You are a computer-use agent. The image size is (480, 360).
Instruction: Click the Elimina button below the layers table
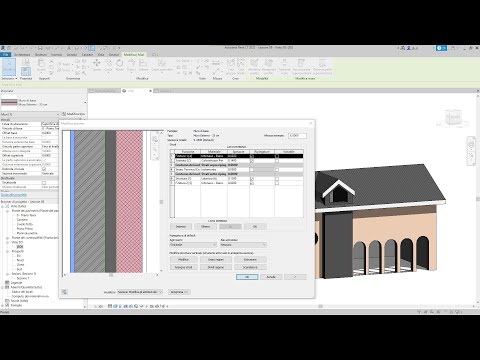[206, 226]
